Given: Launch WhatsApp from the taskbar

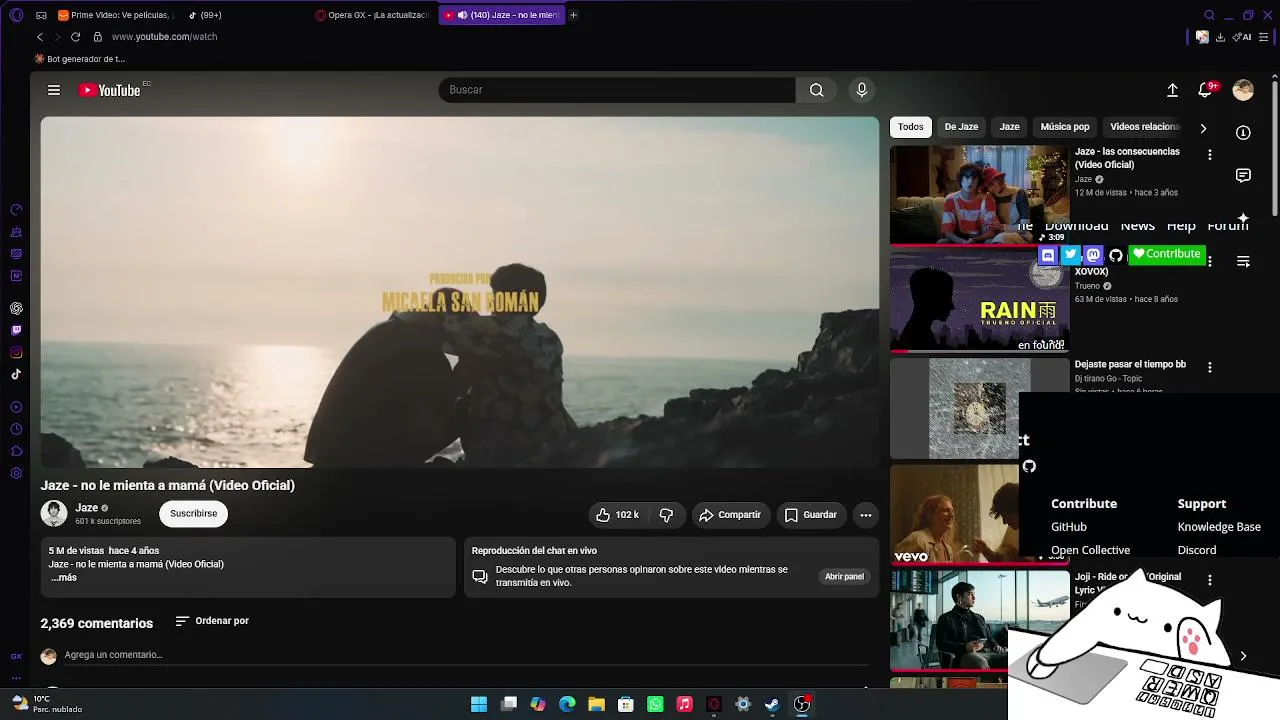Looking at the screenshot, I should pos(655,704).
